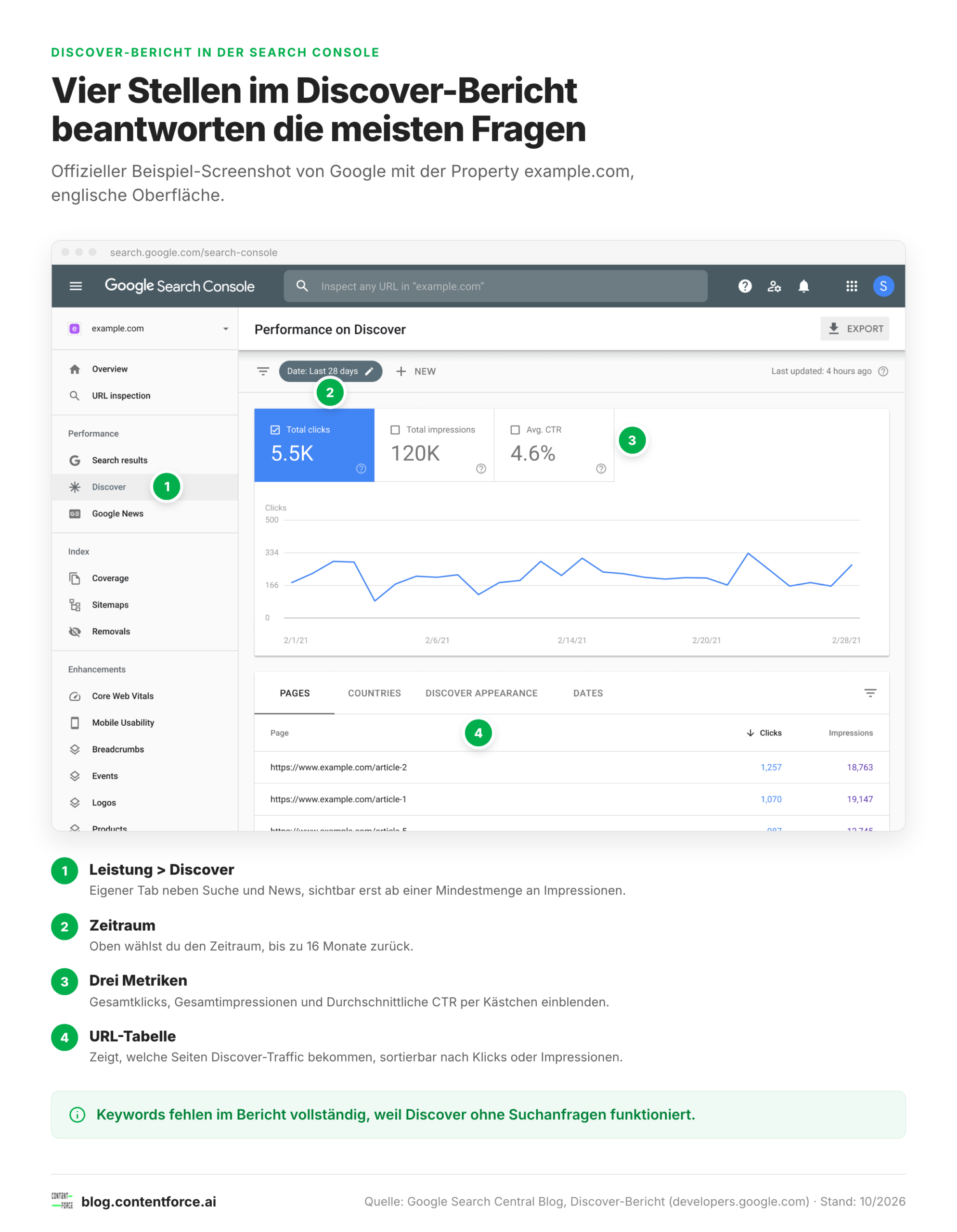957x1232 pixels.
Task: Open Sitemaps in the sidebar
Action: pos(144,605)
